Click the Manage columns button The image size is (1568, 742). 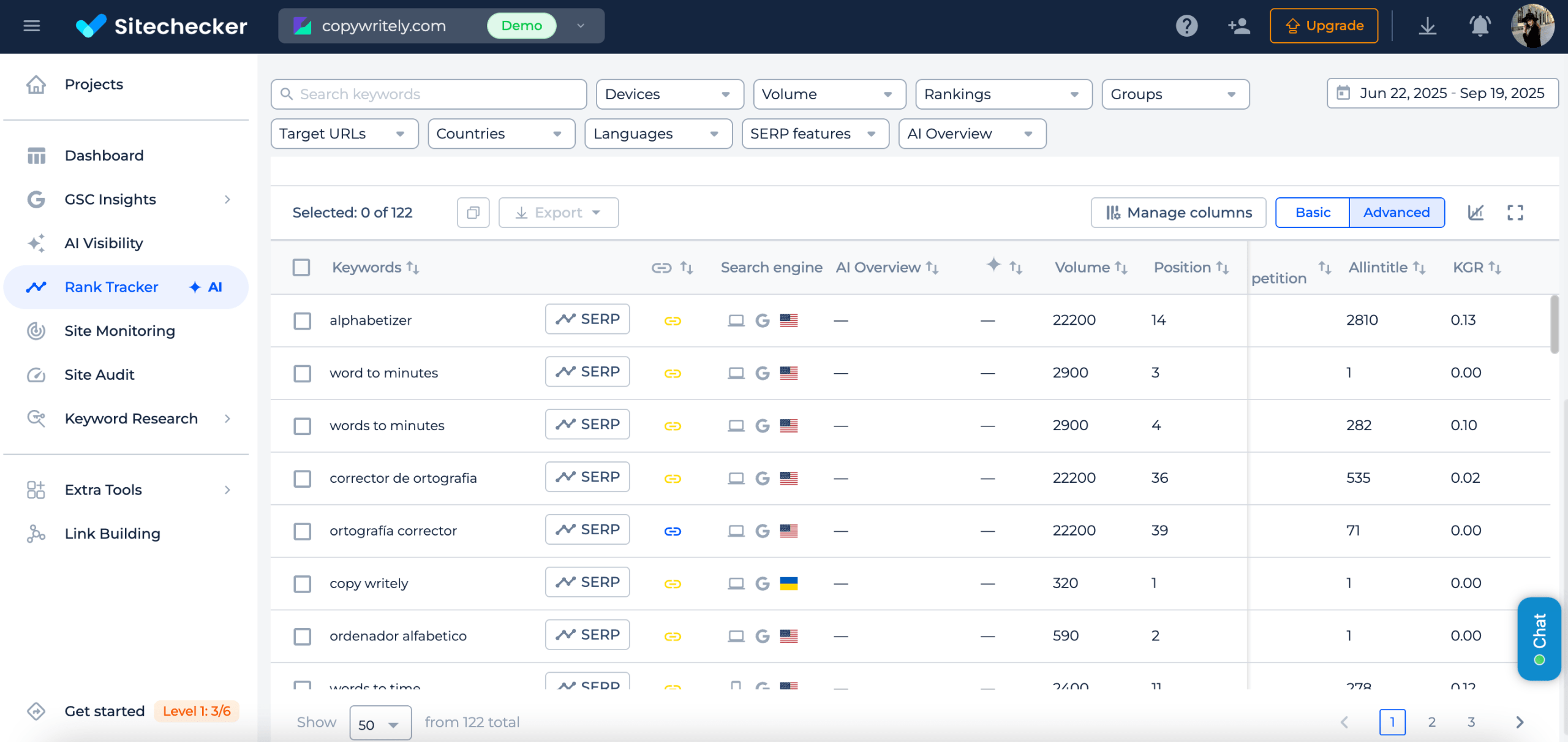point(1178,213)
